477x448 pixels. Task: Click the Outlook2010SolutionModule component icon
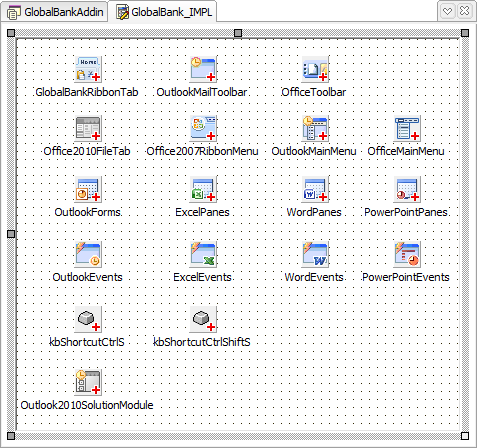pyautogui.click(x=88, y=382)
